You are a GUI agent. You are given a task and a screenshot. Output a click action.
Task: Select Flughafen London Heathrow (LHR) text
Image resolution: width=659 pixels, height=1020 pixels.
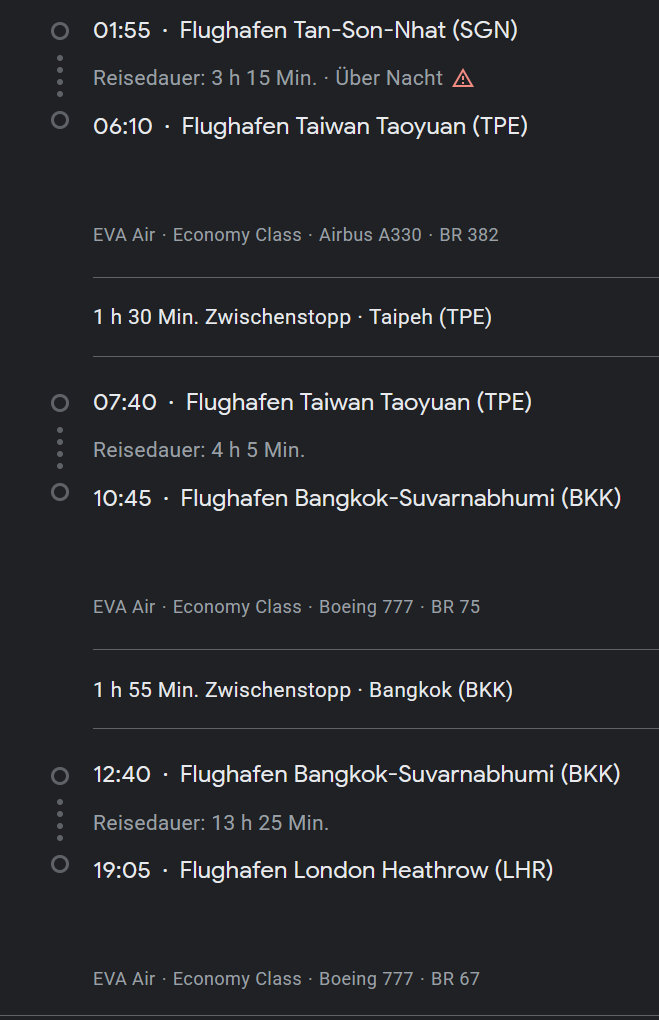366,870
